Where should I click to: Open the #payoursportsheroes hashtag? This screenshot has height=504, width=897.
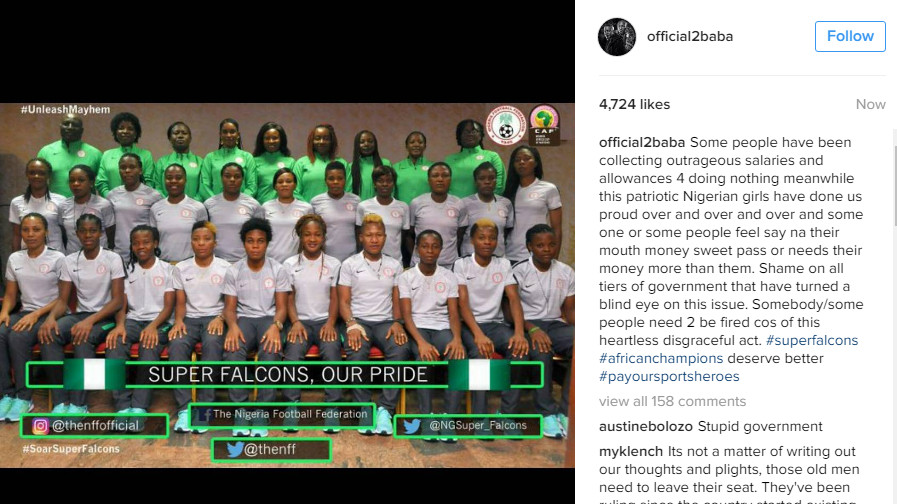(x=669, y=376)
